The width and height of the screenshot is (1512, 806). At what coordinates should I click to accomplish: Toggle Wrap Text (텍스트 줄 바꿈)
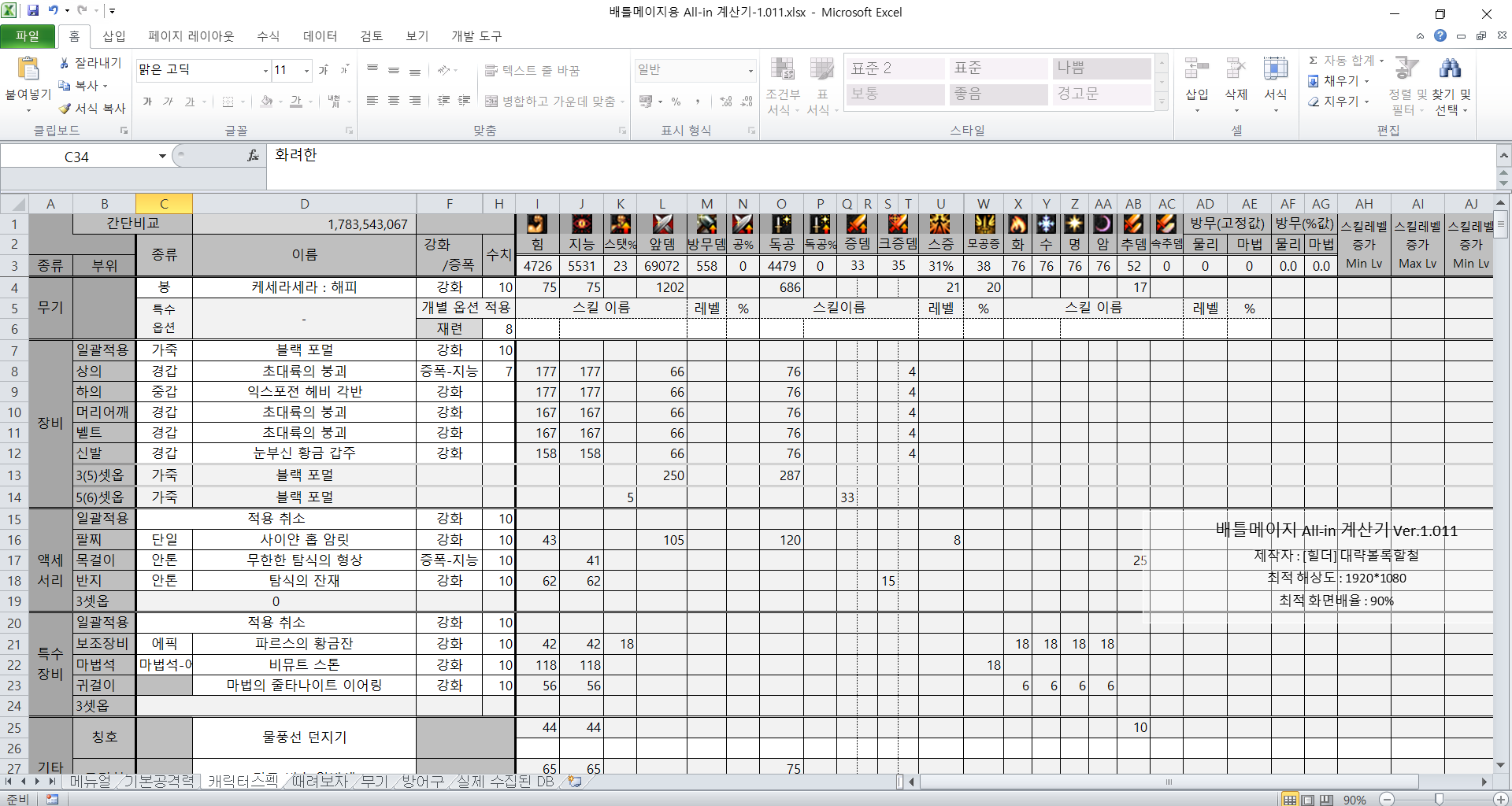(532, 71)
